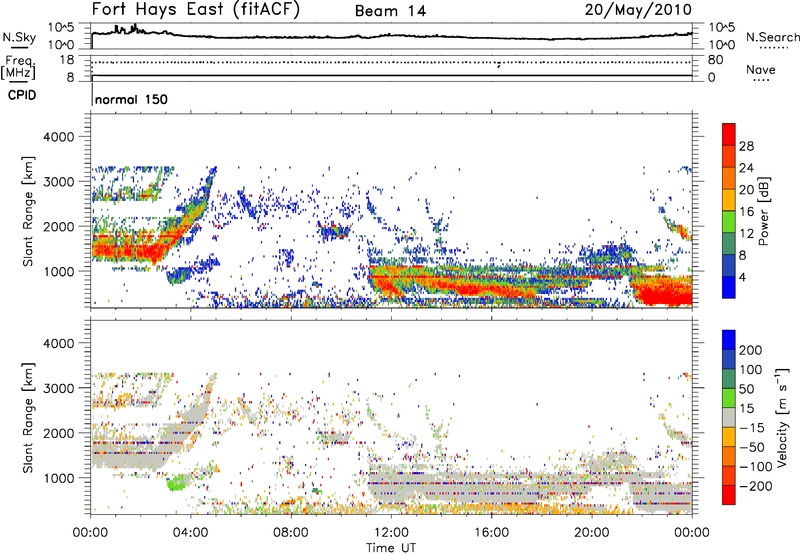Pick the blue top segment of Velocity color bar

(x=729, y=340)
